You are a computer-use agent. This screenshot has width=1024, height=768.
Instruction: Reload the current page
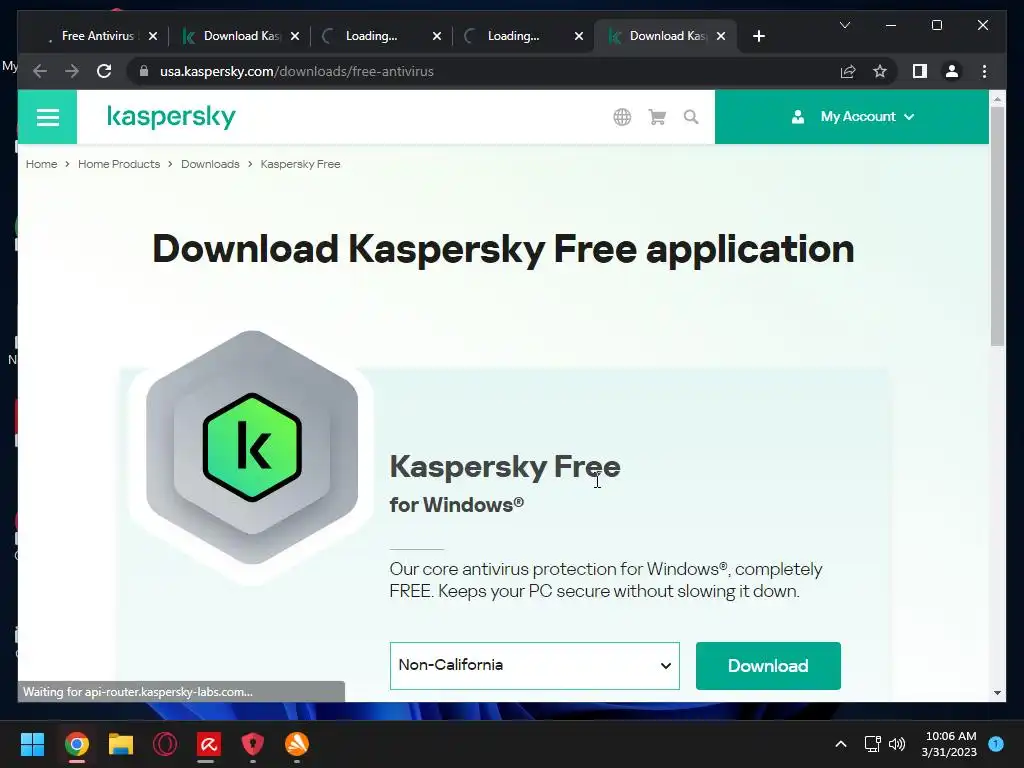click(x=104, y=71)
